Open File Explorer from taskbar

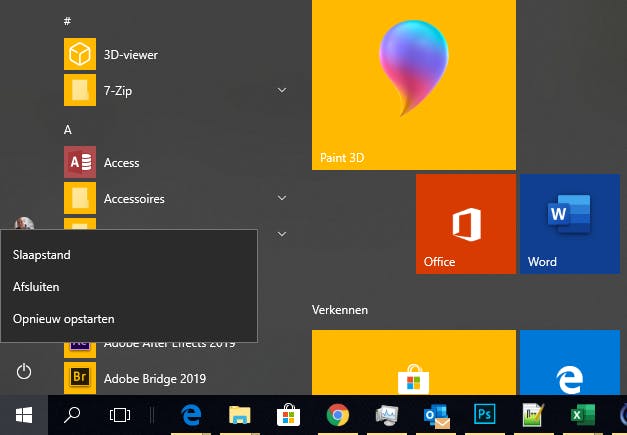point(240,415)
